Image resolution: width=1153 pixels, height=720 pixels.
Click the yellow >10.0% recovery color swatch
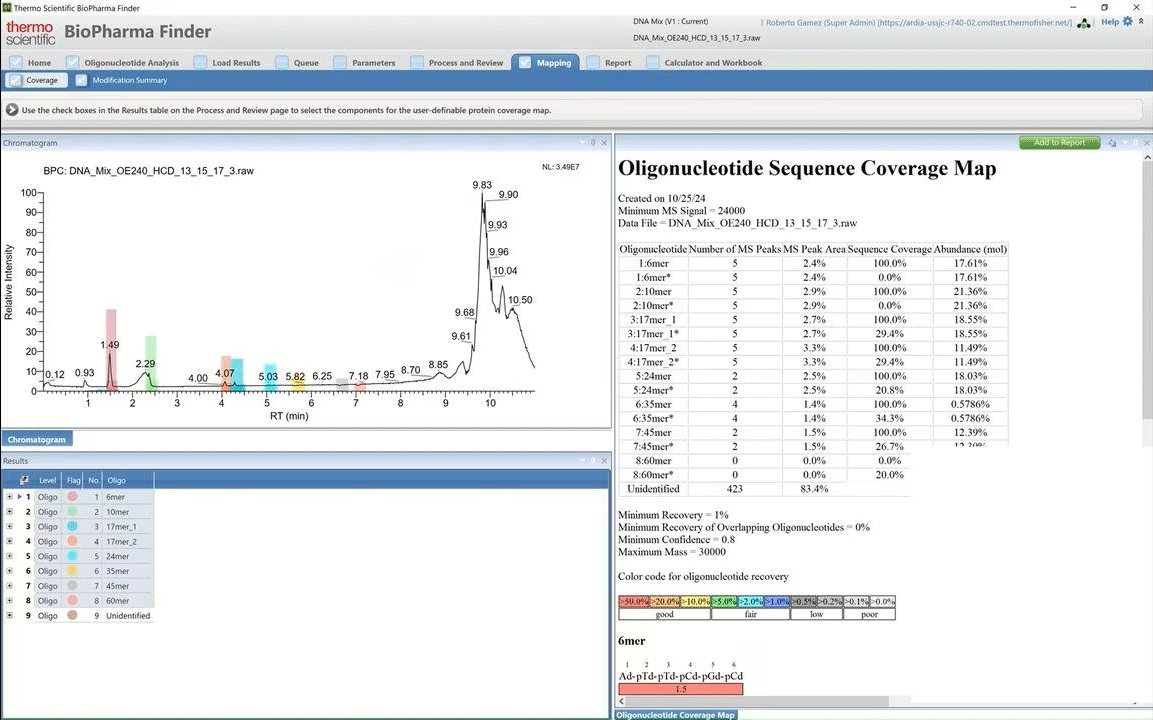pyautogui.click(x=696, y=602)
